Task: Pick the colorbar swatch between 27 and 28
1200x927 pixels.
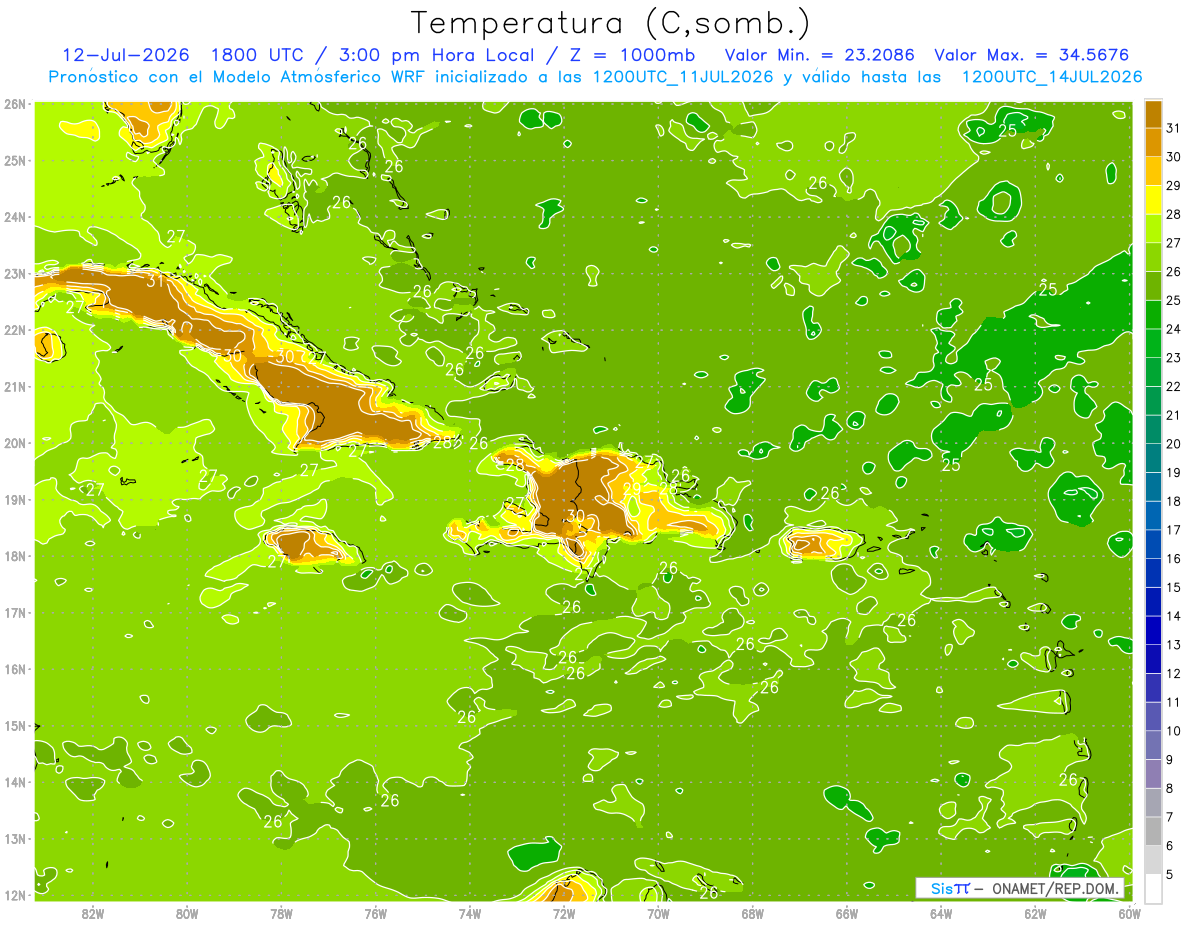Action: click(x=1153, y=228)
